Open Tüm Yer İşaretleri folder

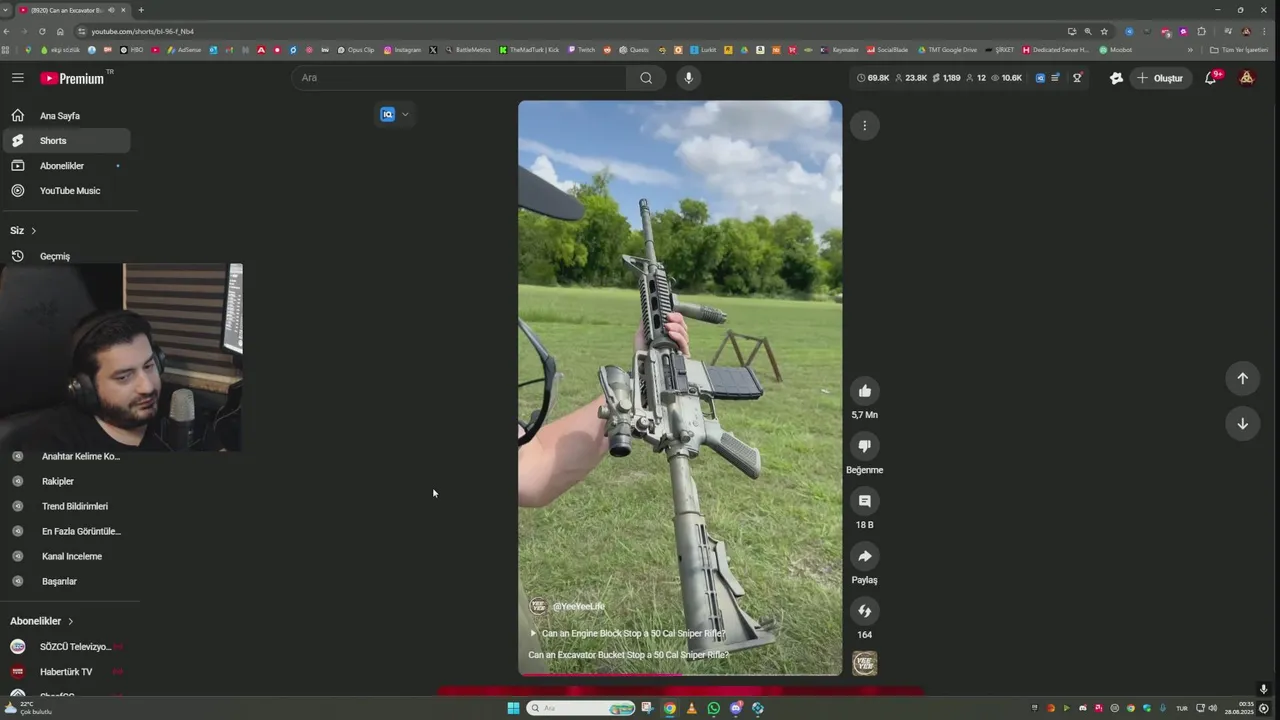pyautogui.click(x=1238, y=50)
